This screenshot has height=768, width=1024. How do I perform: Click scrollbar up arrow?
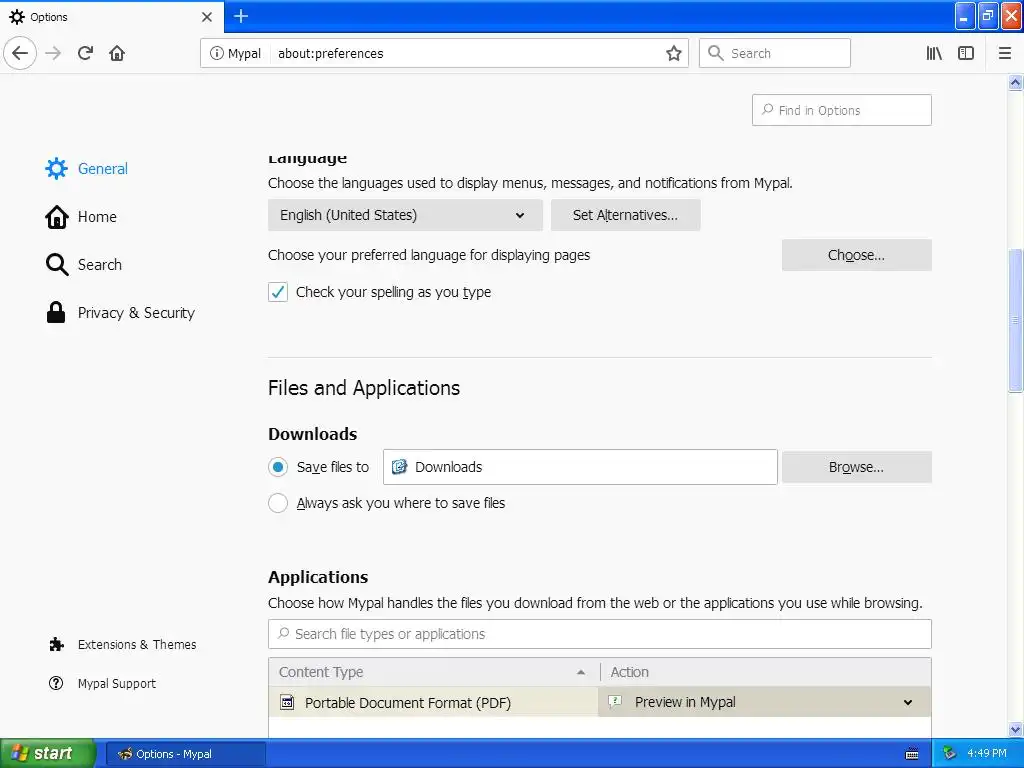tap(1016, 82)
